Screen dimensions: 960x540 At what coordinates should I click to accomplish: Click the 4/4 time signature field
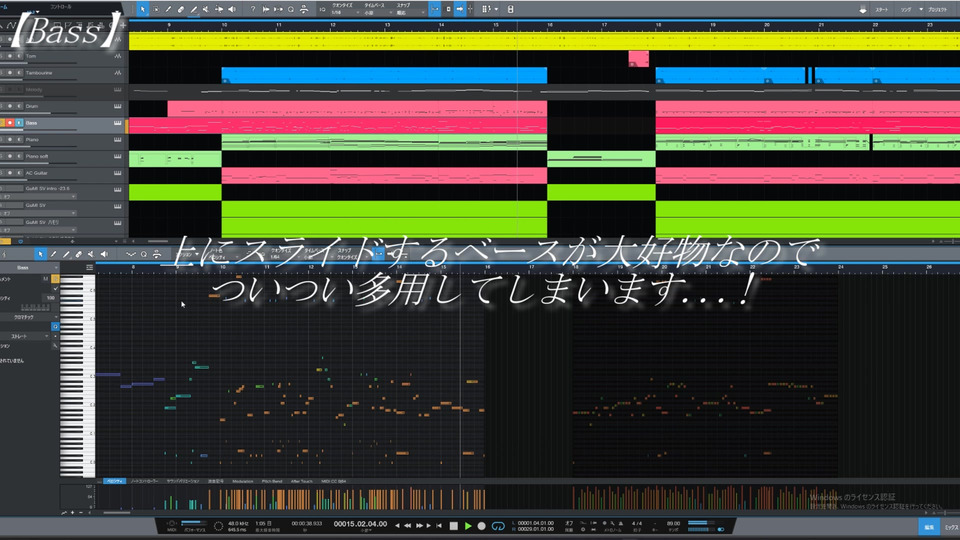(x=637, y=523)
